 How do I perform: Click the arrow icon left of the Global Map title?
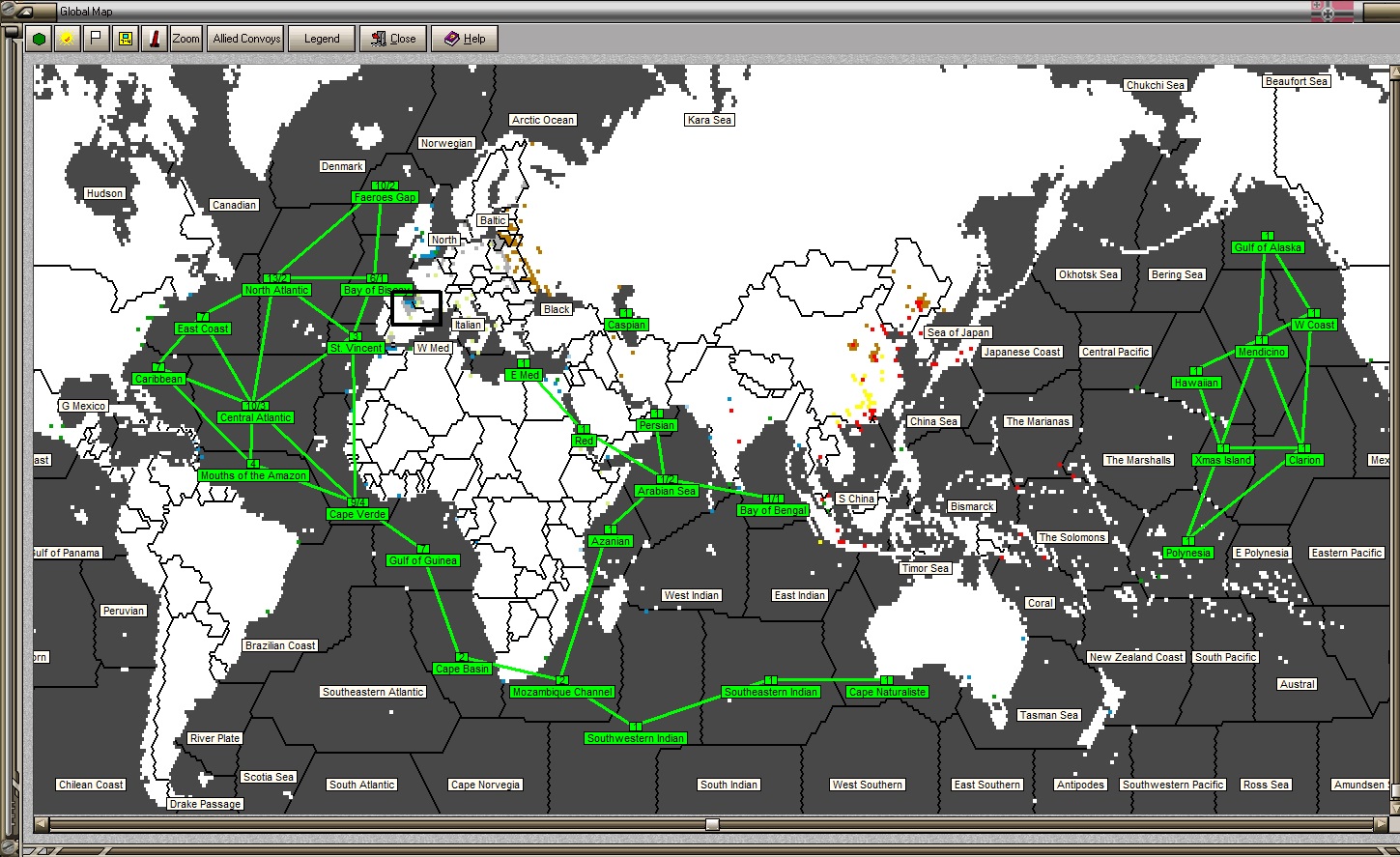25,12
